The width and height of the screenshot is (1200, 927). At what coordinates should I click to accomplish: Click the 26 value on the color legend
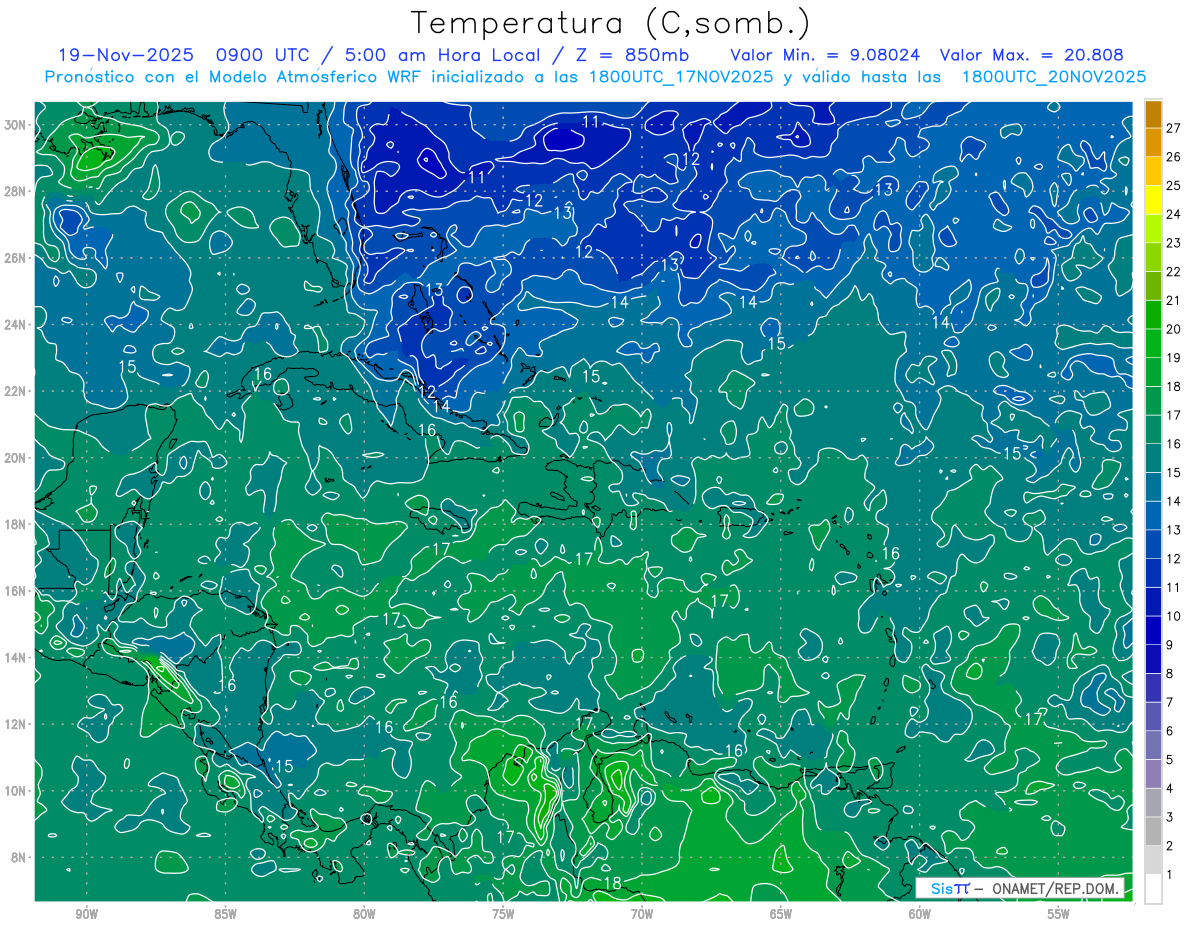coord(1174,157)
